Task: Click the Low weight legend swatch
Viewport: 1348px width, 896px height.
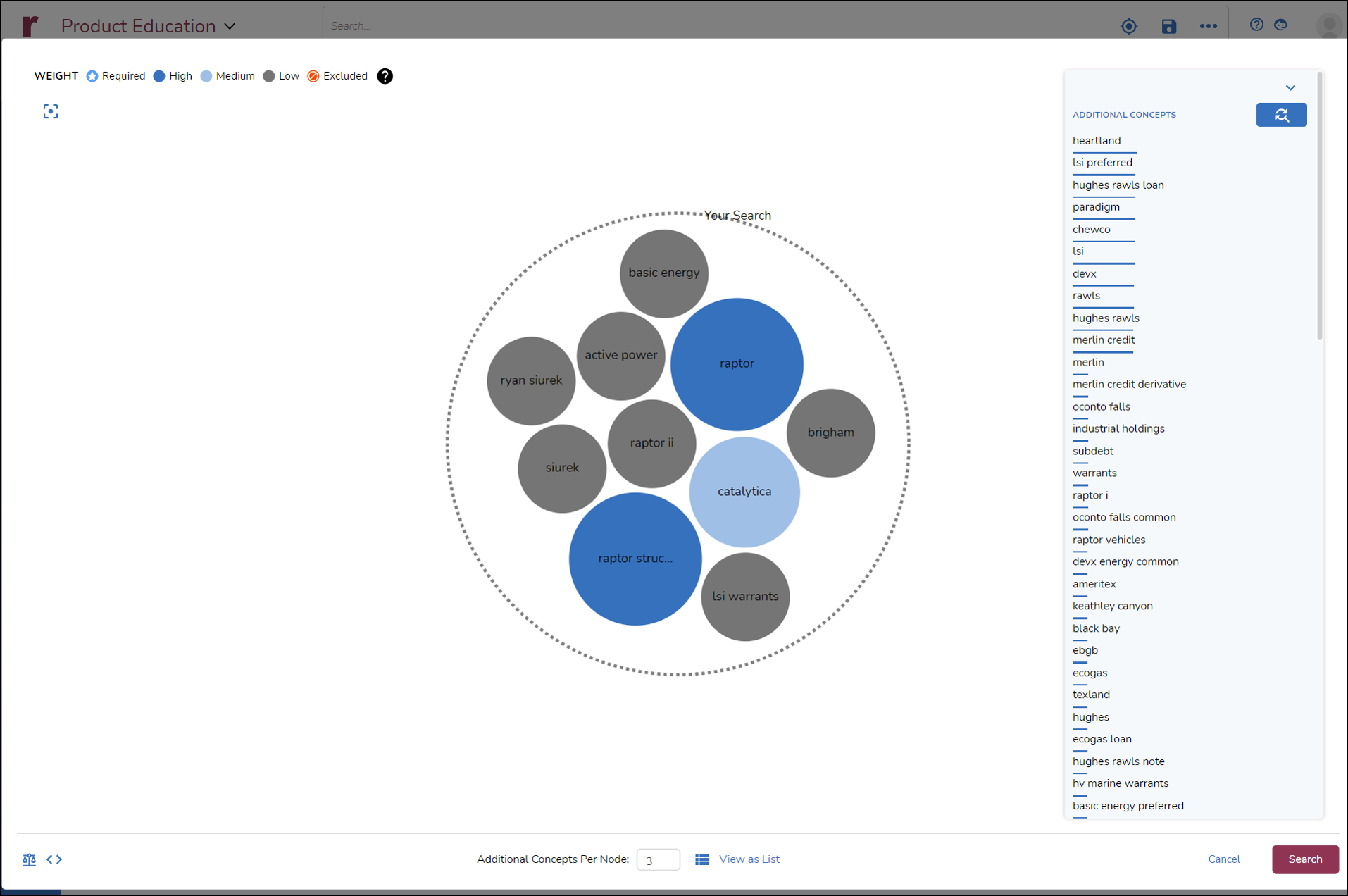Action: (x=269, y=76)
